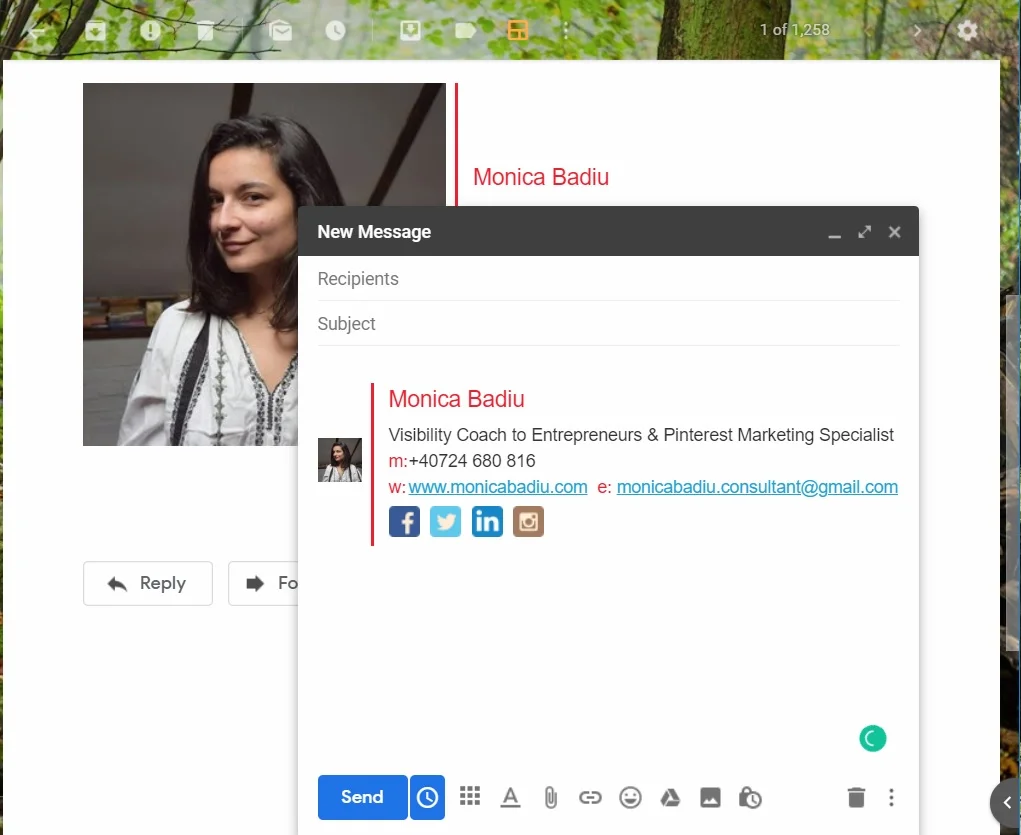Go back to inbox with the arrow
1021x835 pixels.
click(x=36, y=31)
